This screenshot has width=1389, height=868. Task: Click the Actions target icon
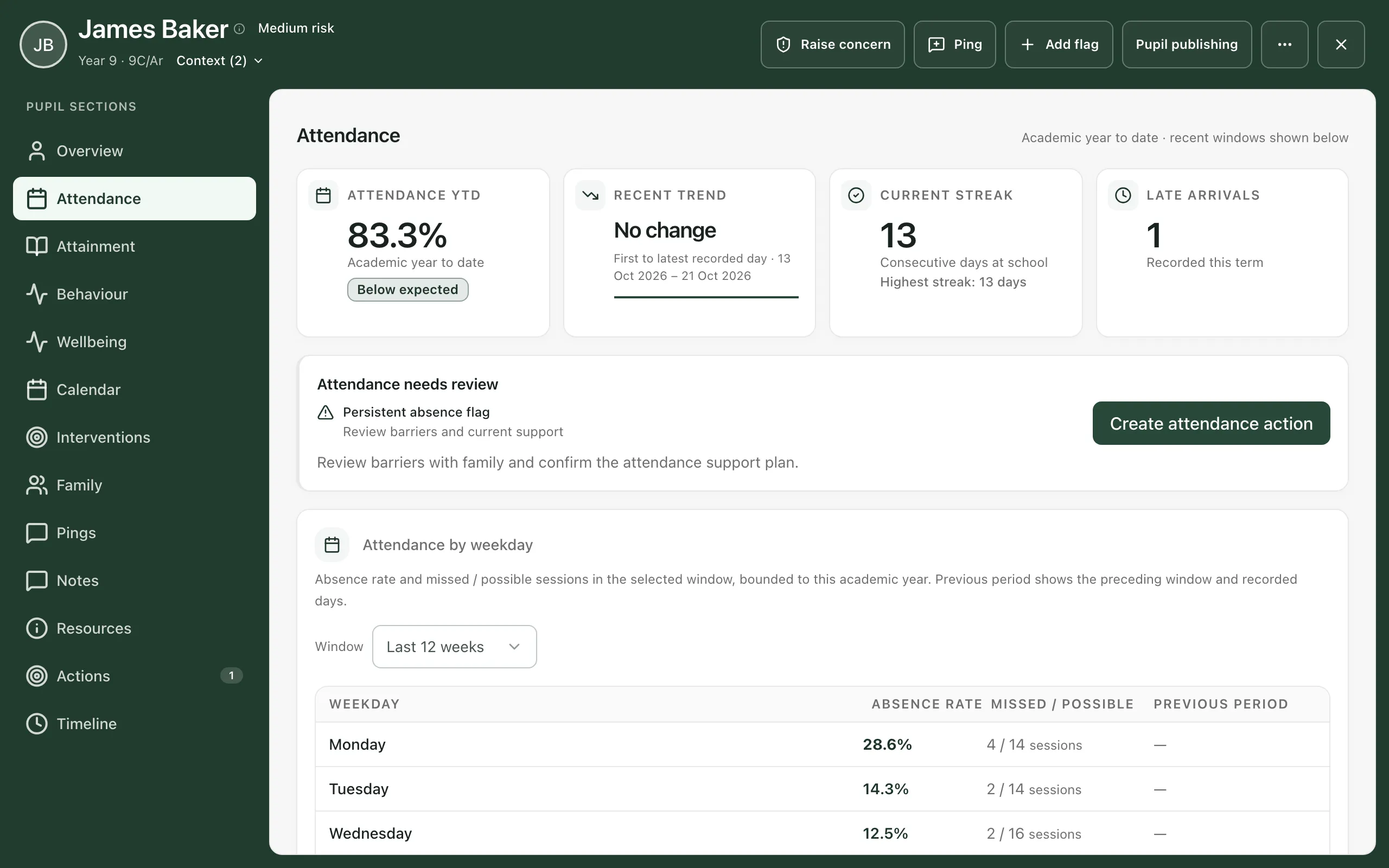click(x=37, y=676)
